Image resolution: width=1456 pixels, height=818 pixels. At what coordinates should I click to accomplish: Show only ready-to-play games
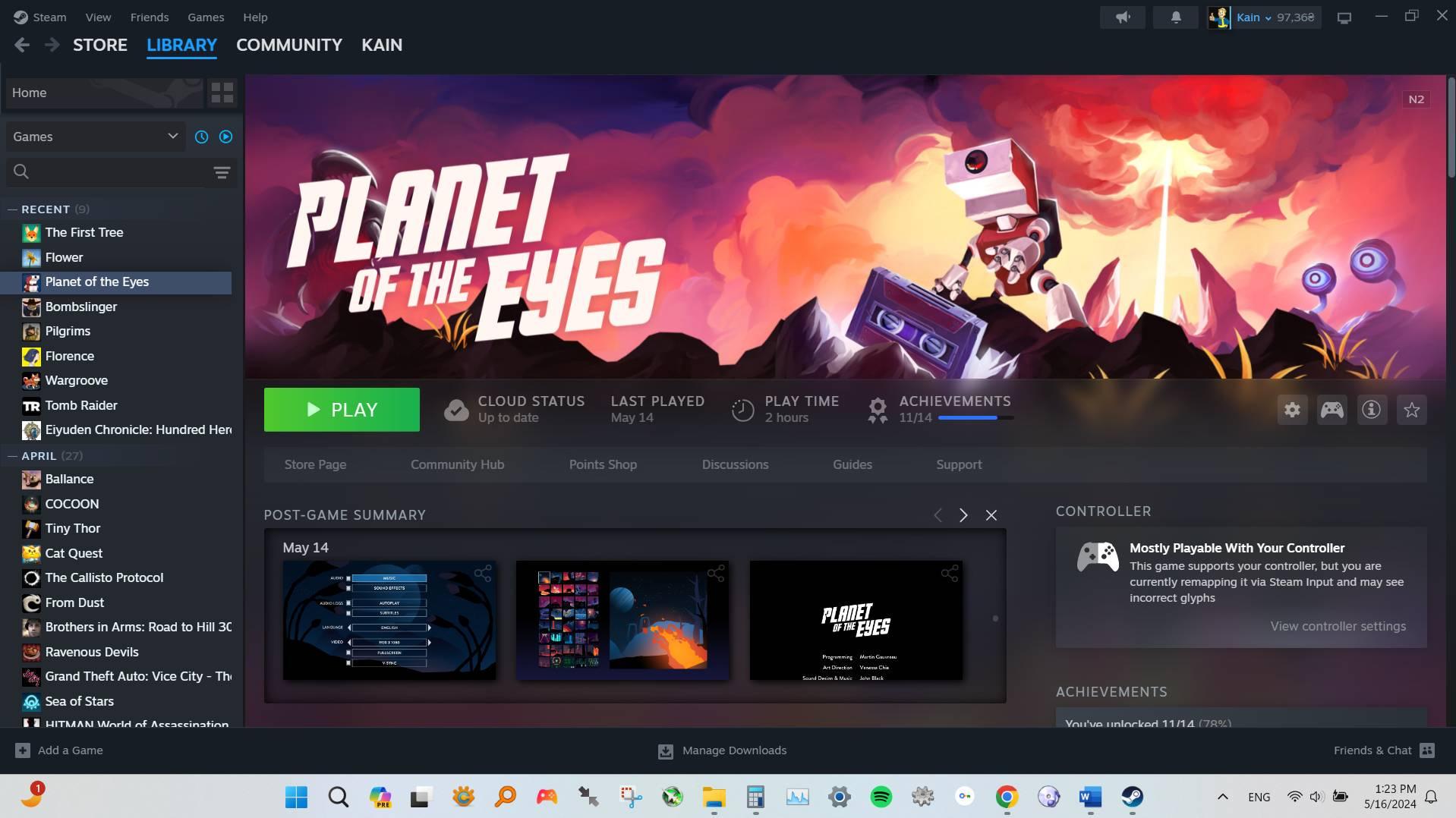[225, 137]
